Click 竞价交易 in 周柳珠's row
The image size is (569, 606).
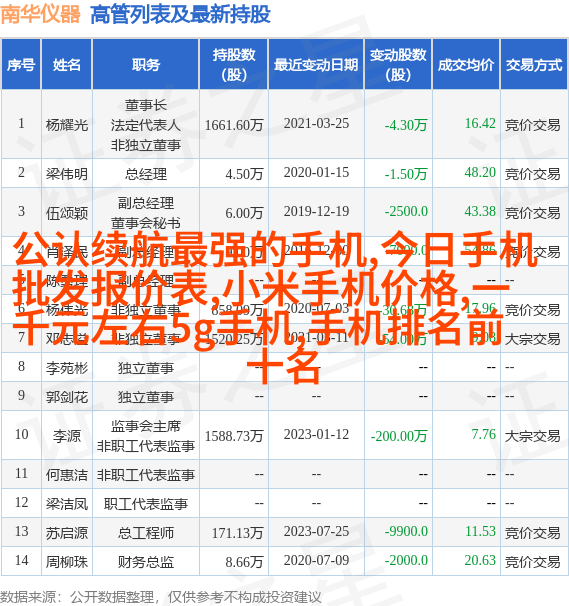[533, 562]
